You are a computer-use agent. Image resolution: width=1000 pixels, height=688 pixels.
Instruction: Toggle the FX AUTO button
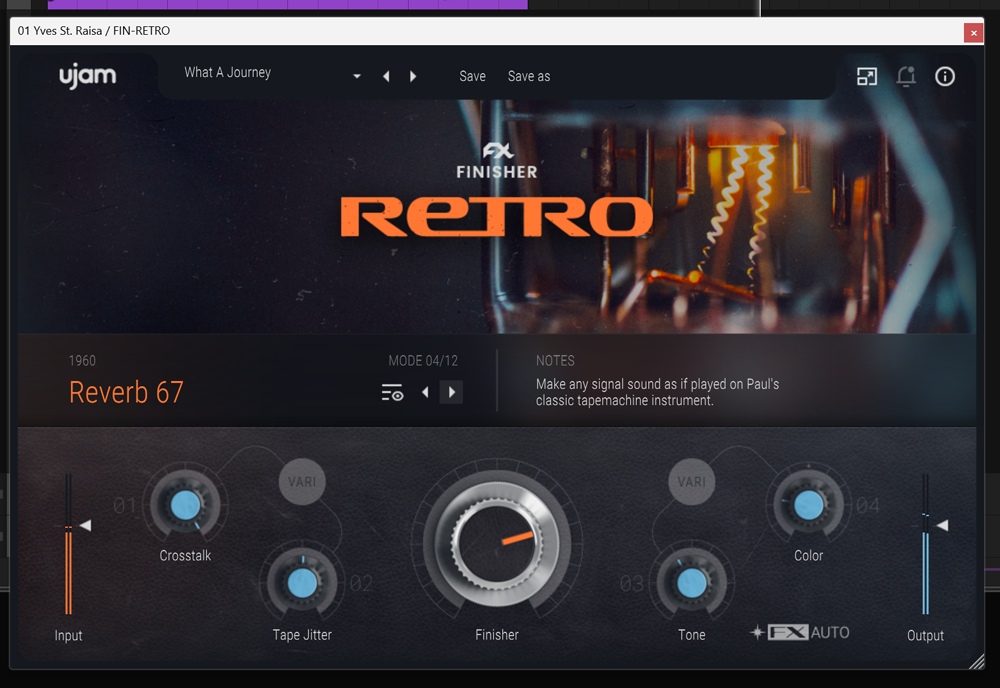(800, 633)
